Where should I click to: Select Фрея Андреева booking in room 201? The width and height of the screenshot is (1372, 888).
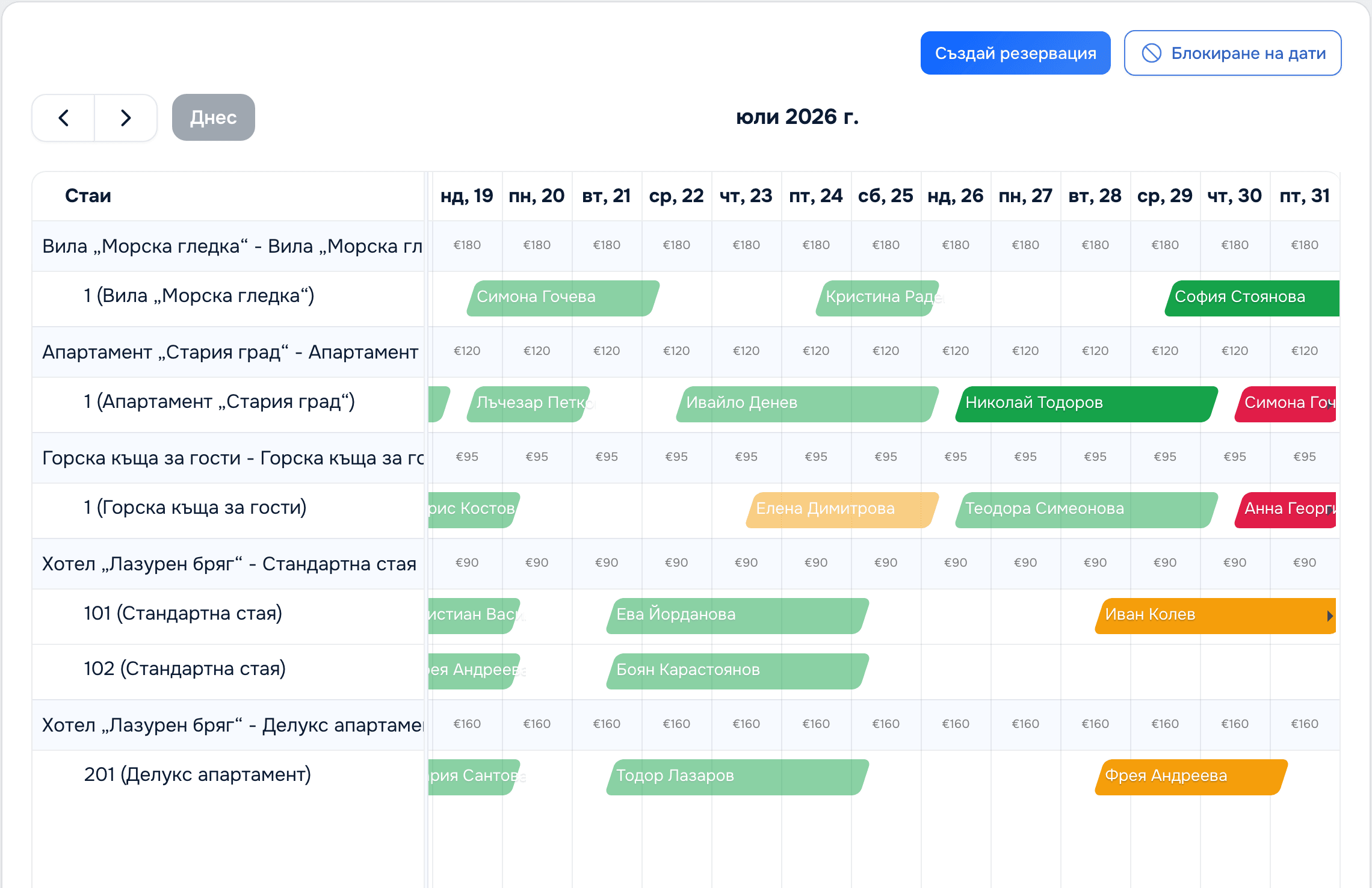pos(1191,777)
